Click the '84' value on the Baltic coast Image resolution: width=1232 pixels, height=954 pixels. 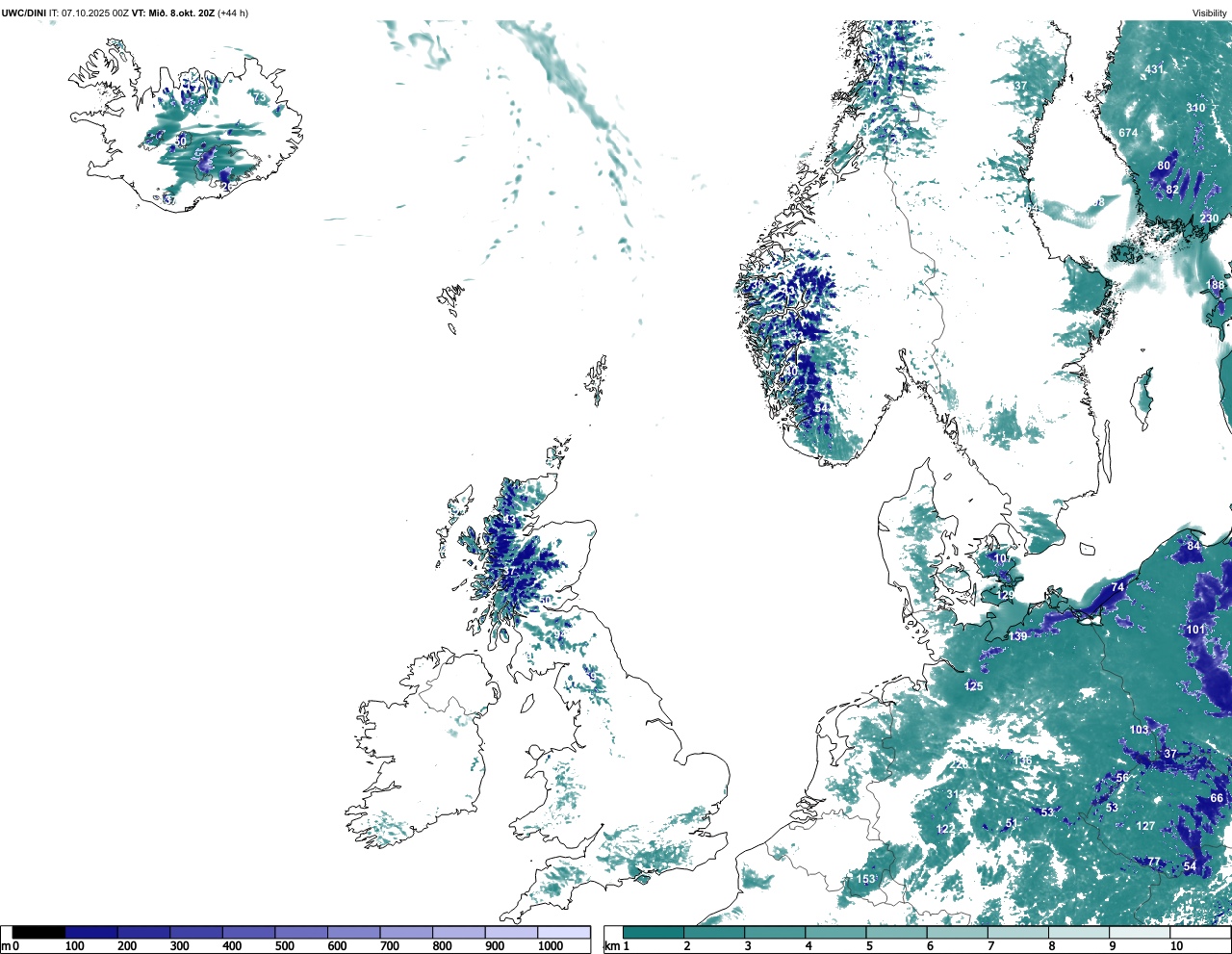tap(1193, 546)
